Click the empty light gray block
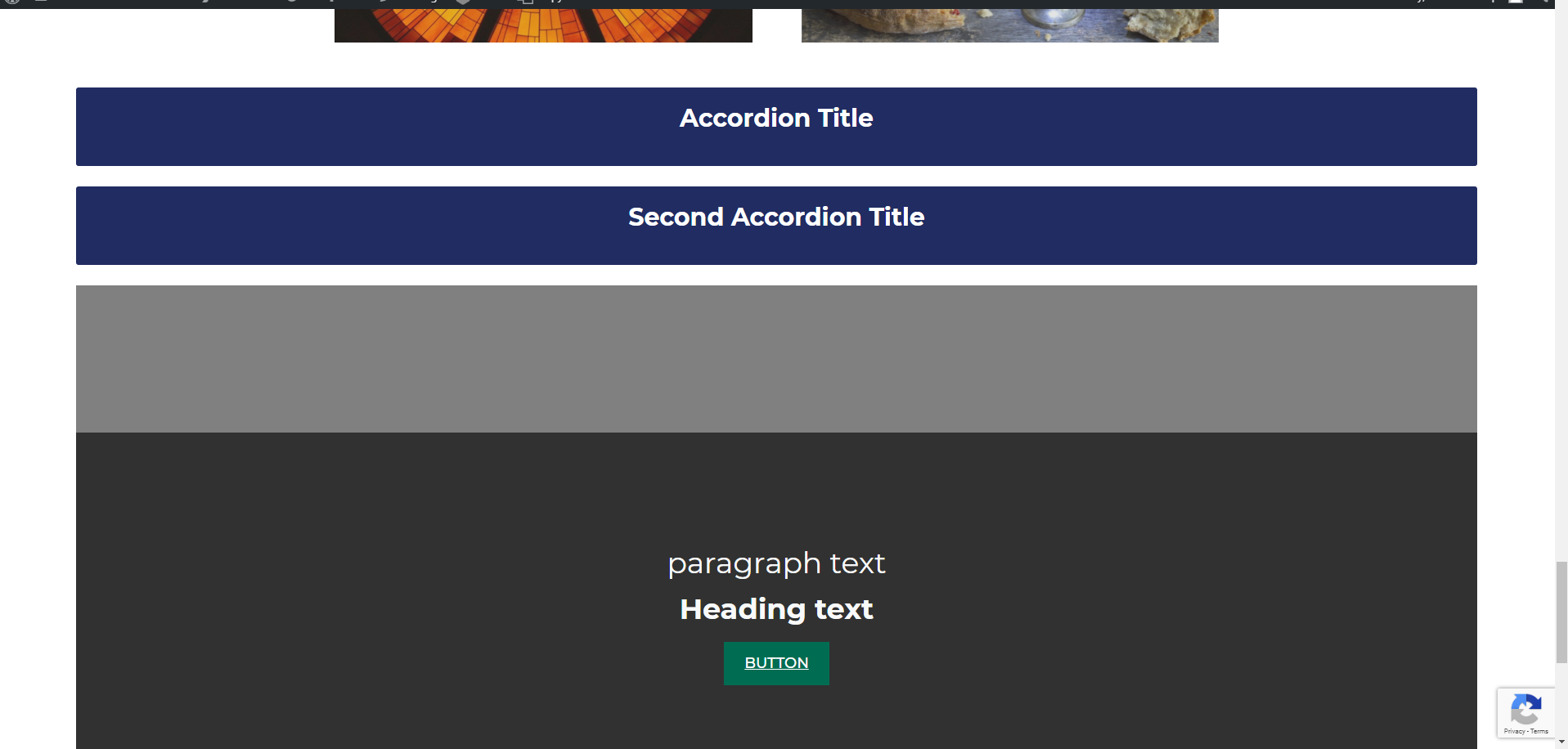The image size is (1568, 749). pyautogui.click(x=775, y=358)
